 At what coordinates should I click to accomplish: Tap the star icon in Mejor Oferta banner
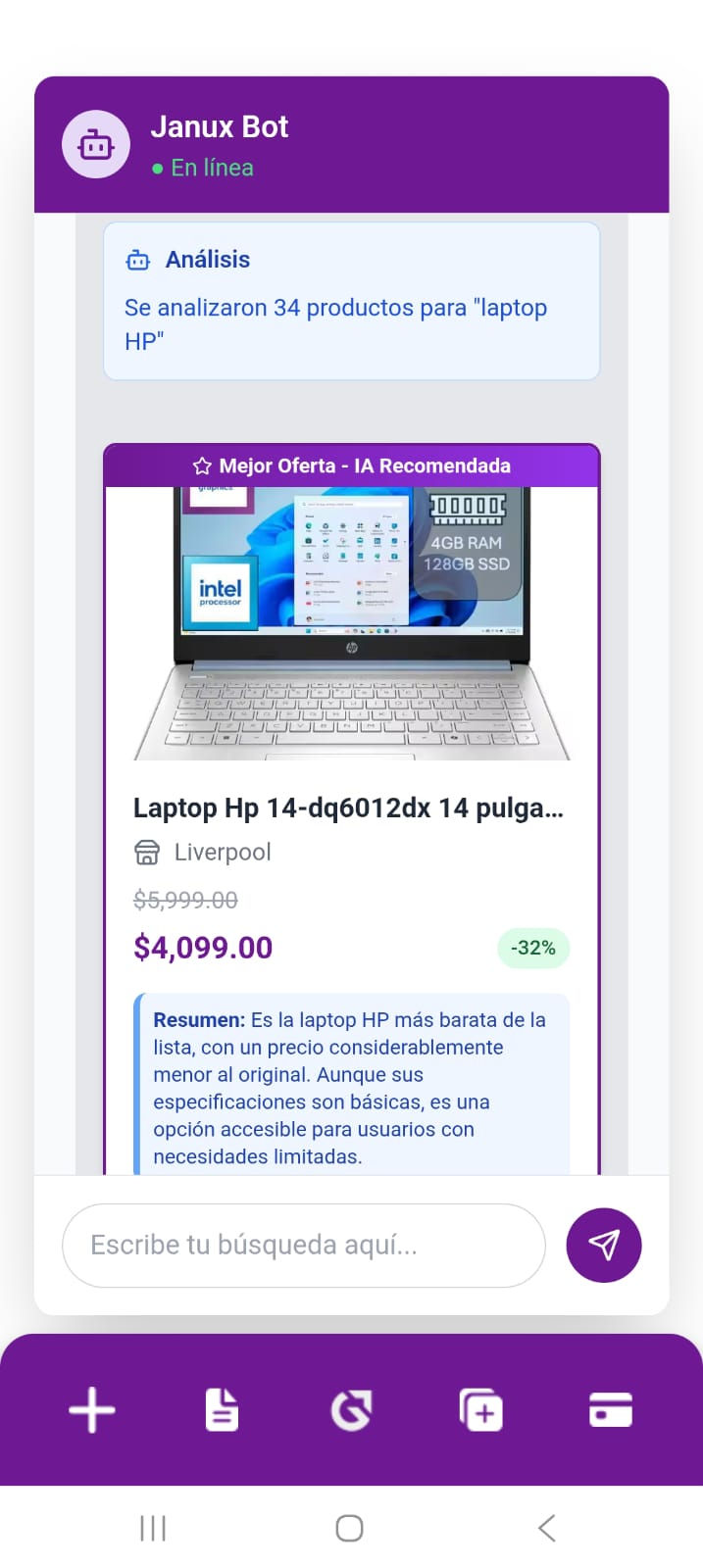202,465
